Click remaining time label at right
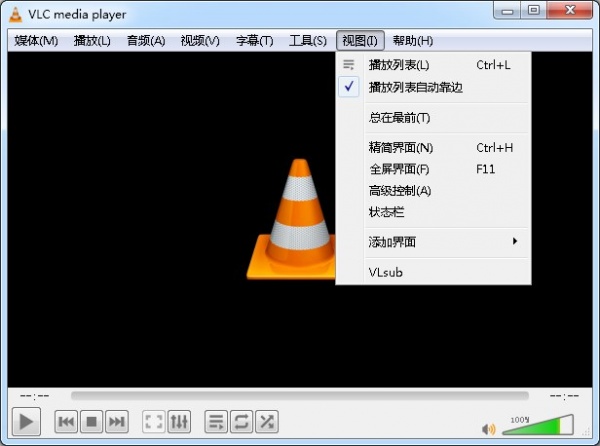This screenshot has height=446, width=600. point(564,396)
